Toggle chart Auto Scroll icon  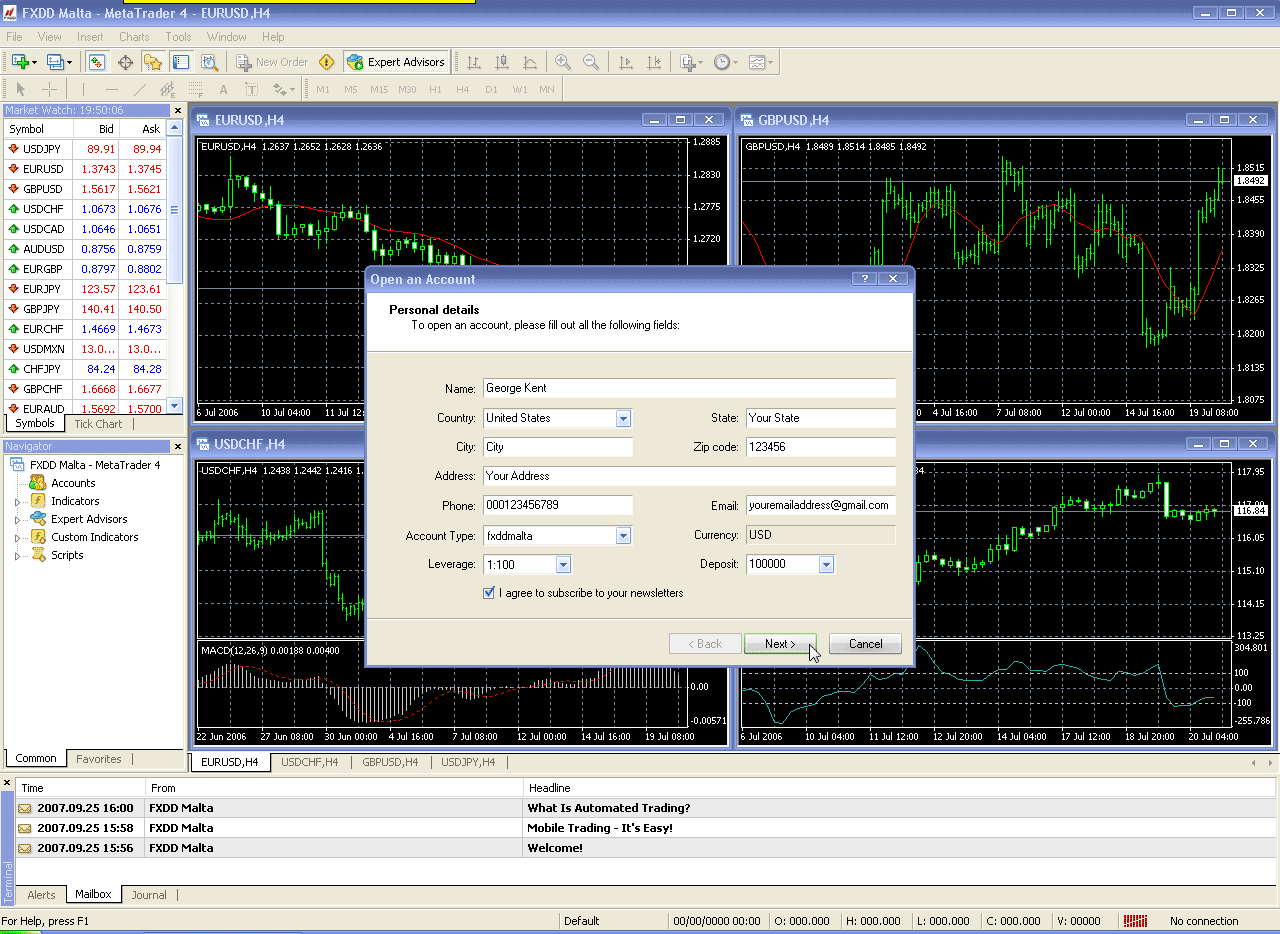tap(626, 62)
